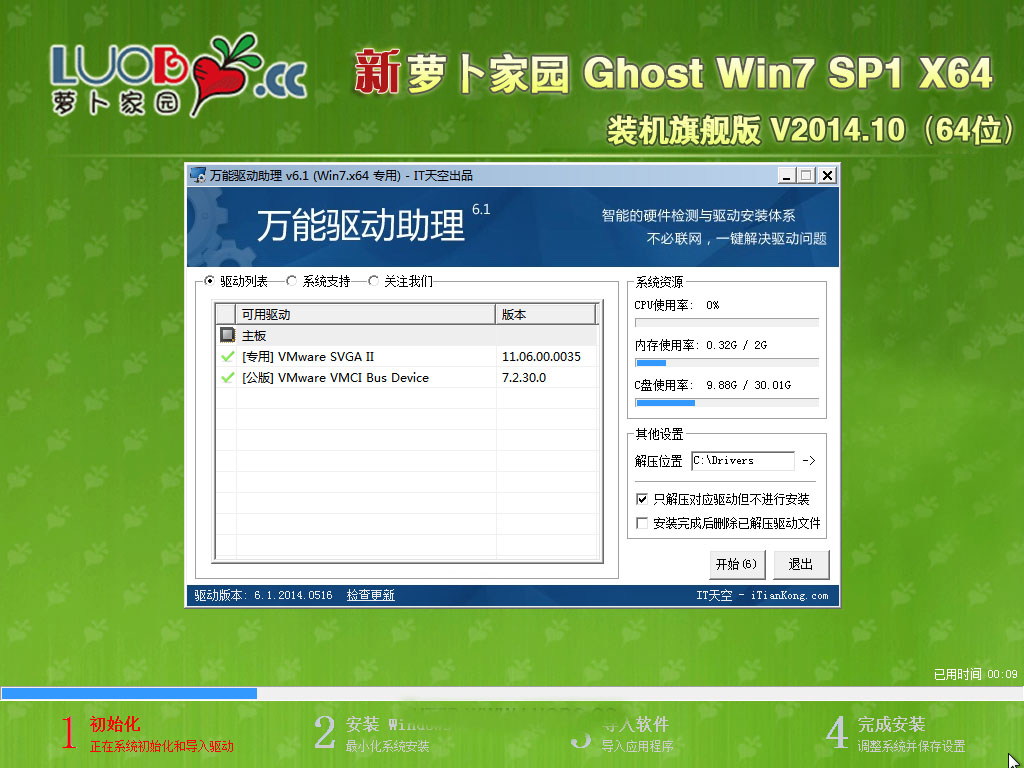Click the 初始化 step label
This screenshot has width=1024, height=768.
pos(115,724)
